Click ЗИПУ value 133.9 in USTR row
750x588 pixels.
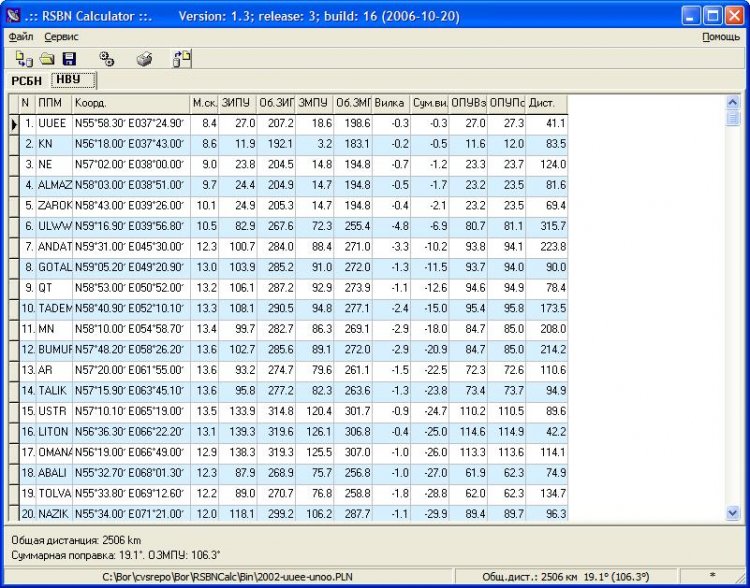click(238, 412)
